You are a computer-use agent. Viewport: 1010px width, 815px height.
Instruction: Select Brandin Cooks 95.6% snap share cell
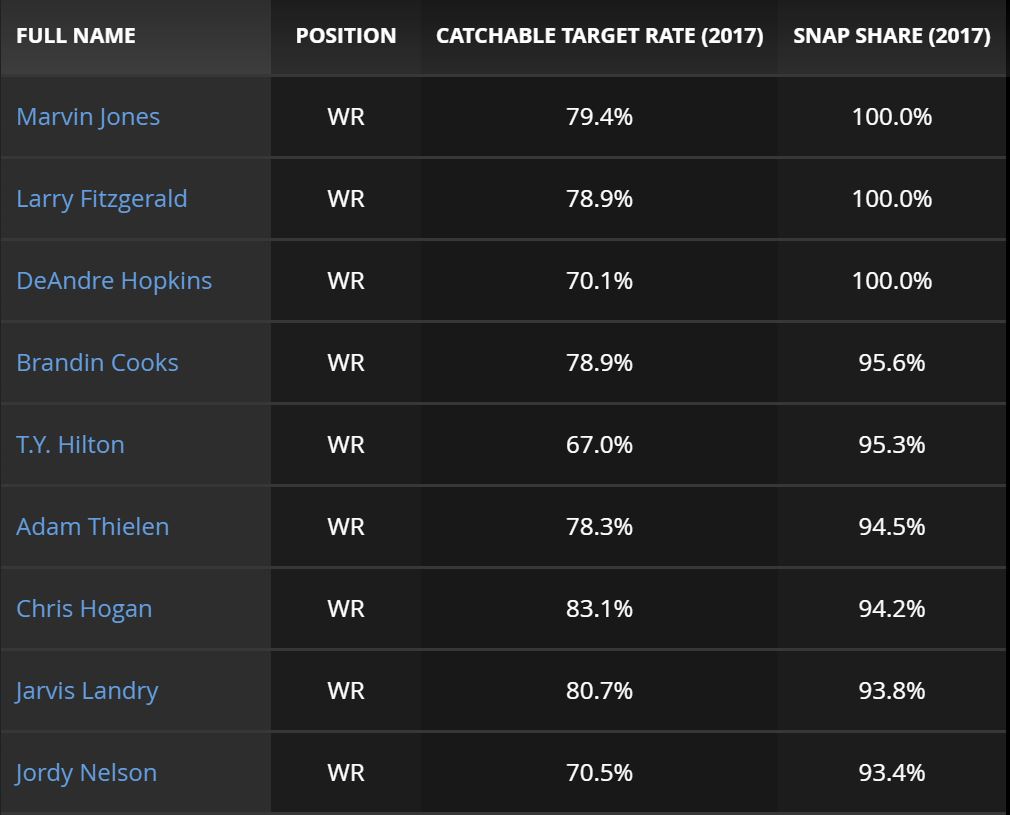click(x=892, y=363)
